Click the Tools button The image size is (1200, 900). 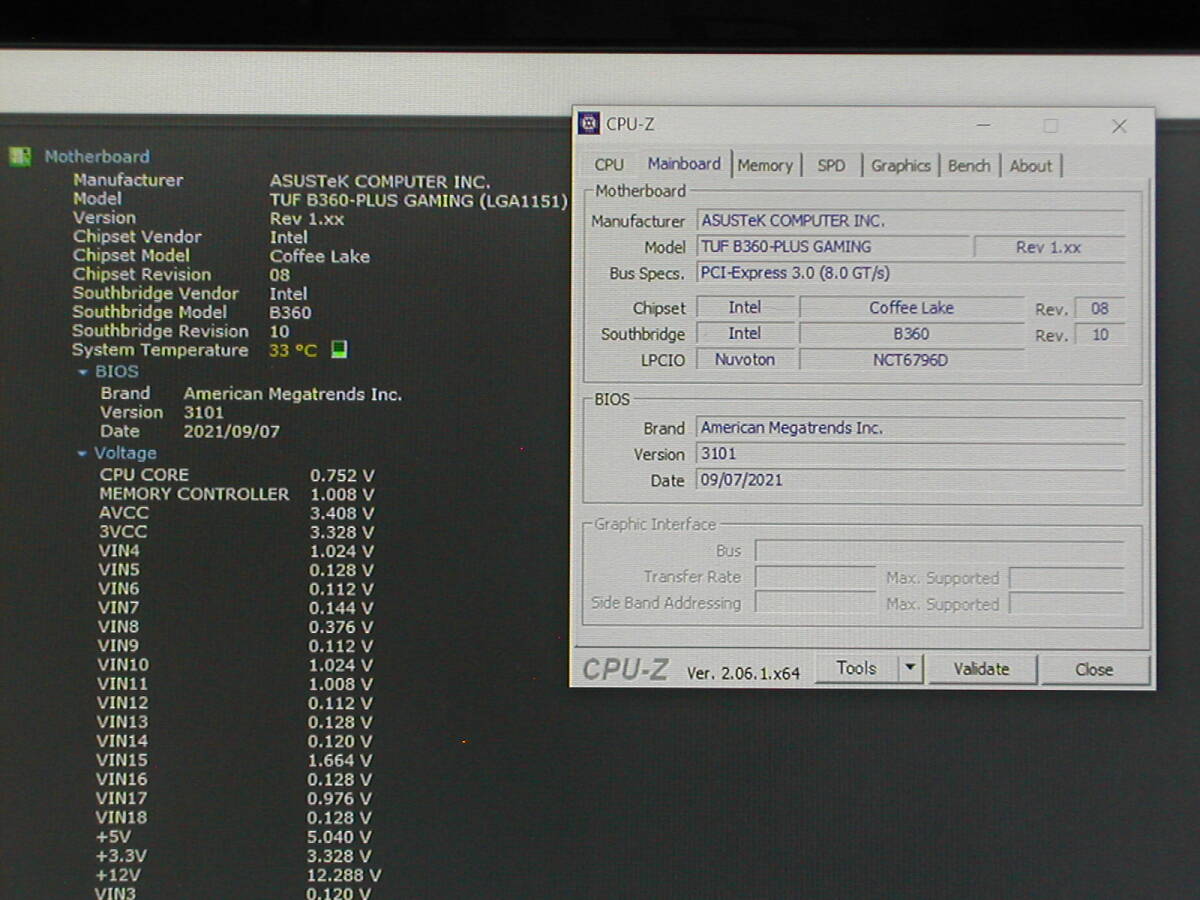856,669
